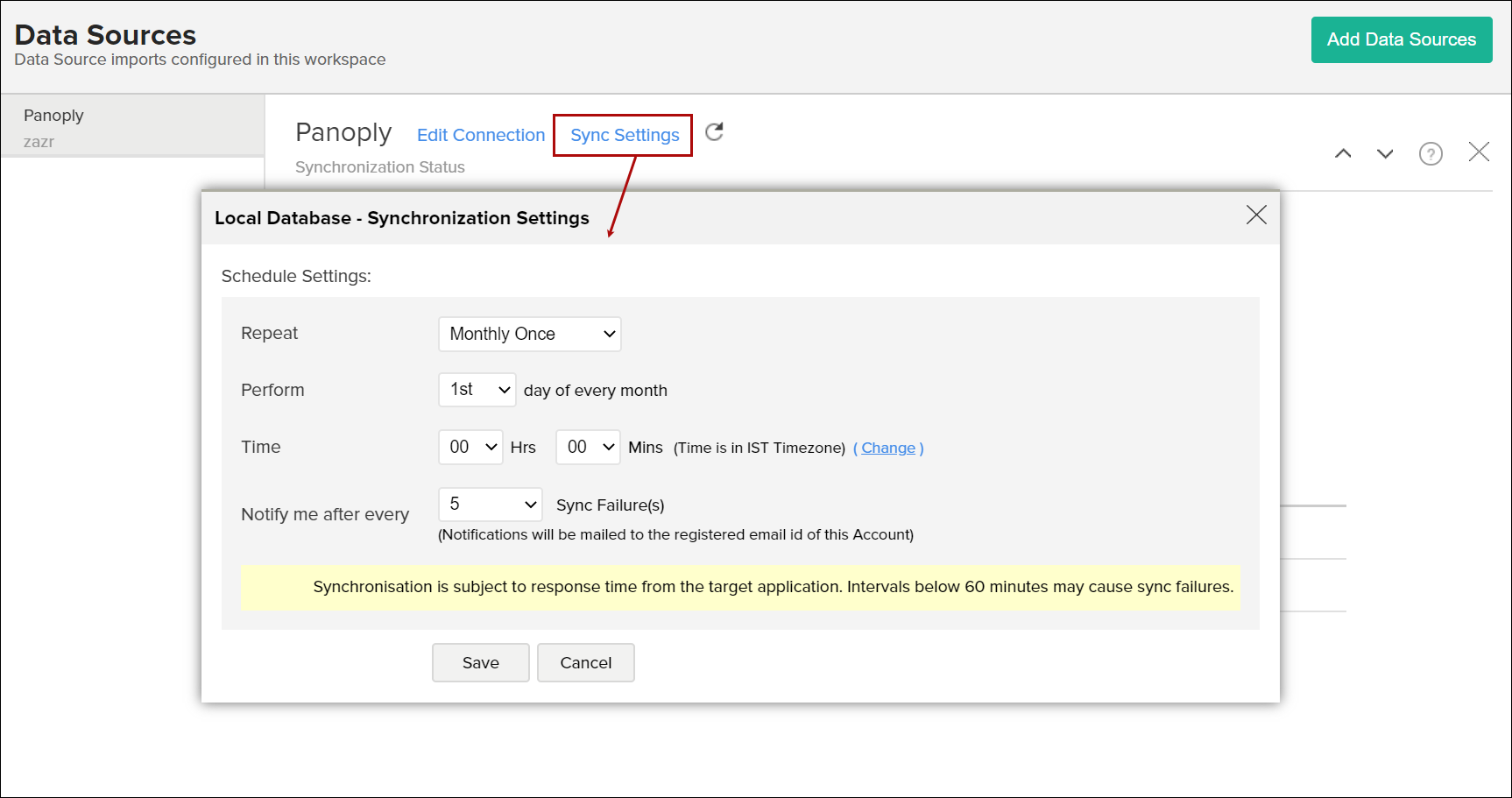Screen dimensions: 1512x798
Task: Open the Repeat dropdown showing Monthly Once
Action: (x=529, y=334)
